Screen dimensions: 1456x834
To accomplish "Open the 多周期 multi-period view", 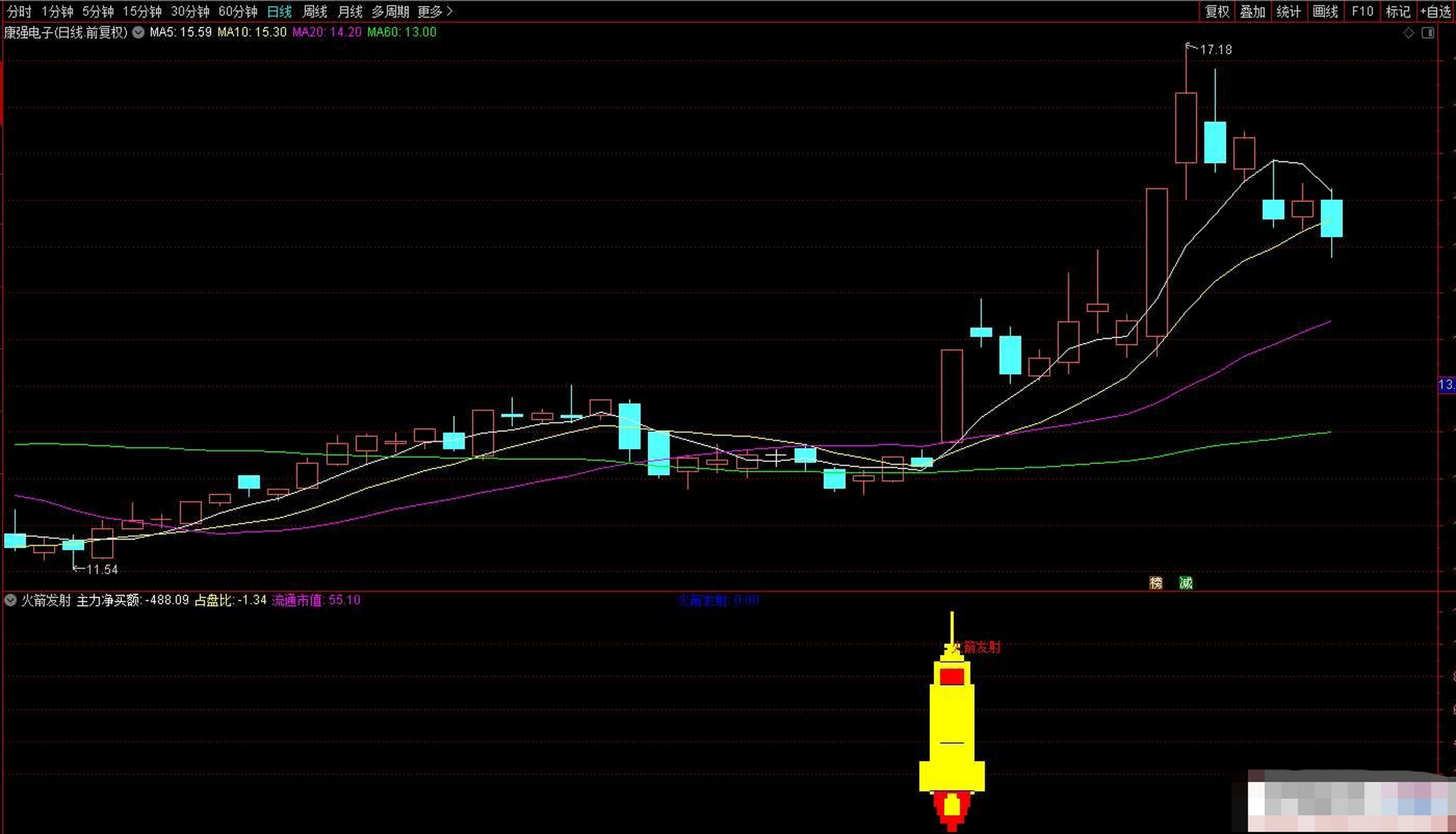I will coord(390,11).
